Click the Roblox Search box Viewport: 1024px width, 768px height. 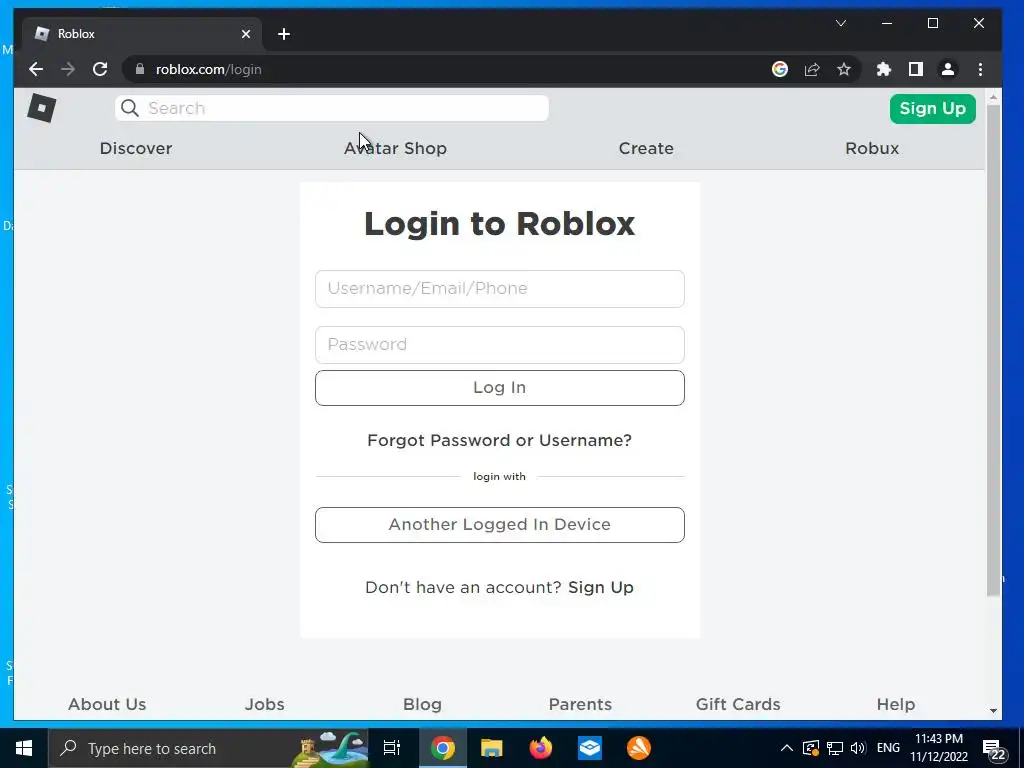coord(332,108)
